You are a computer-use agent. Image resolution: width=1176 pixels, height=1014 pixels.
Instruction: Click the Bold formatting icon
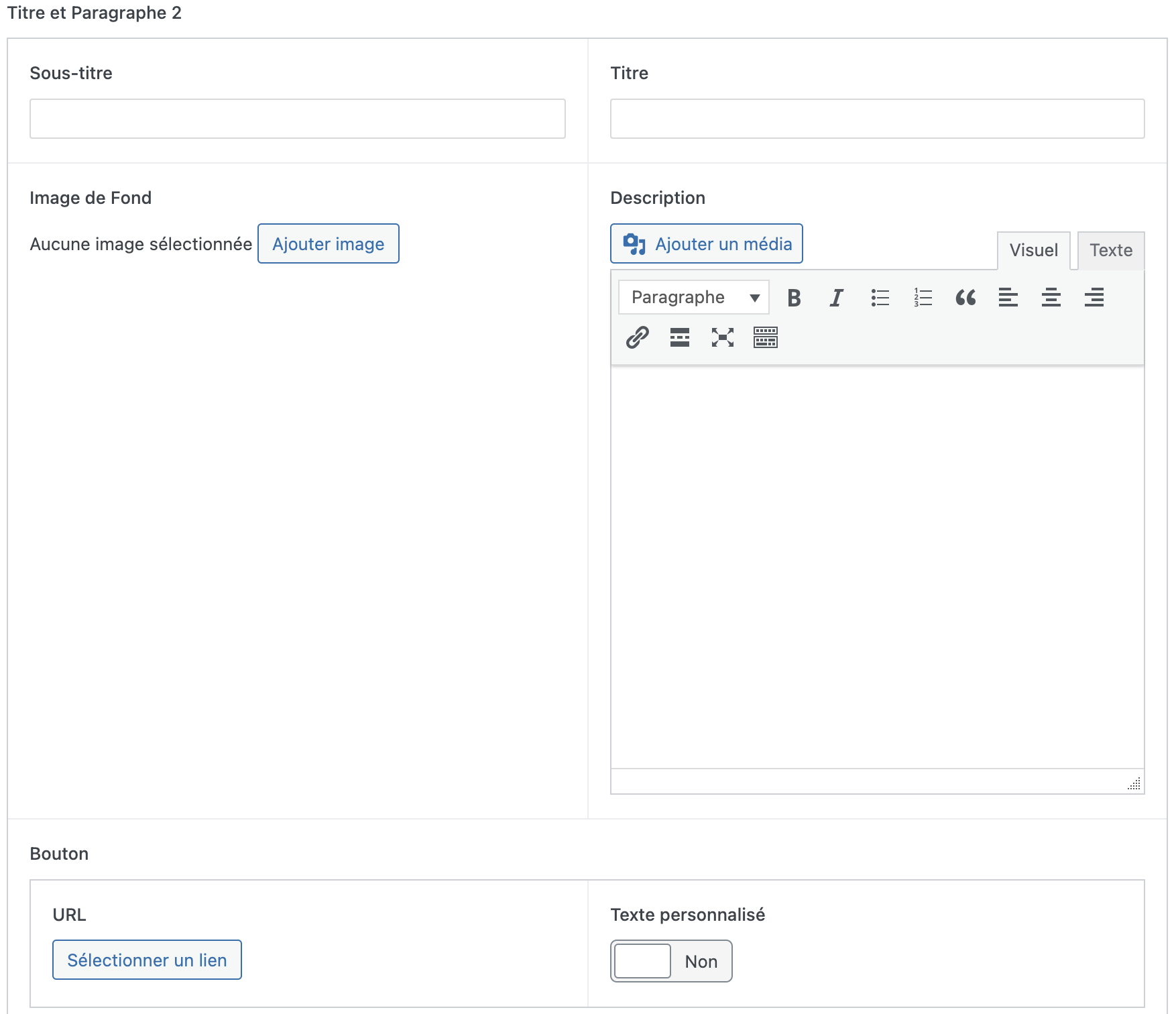coord(794,298)
